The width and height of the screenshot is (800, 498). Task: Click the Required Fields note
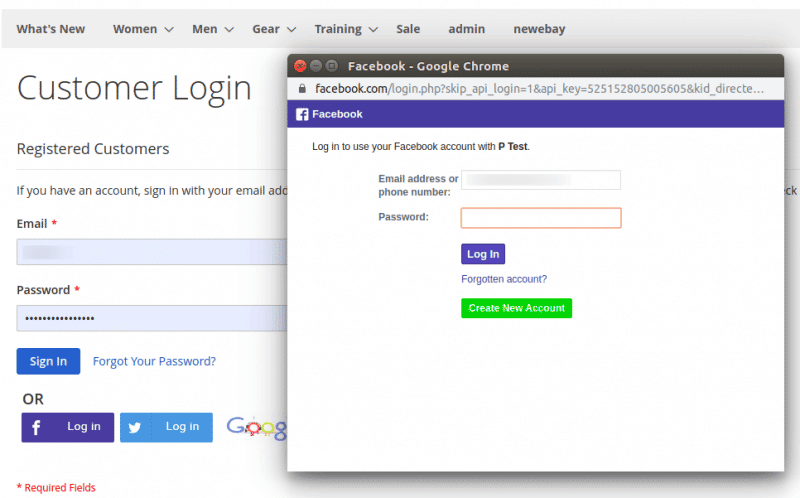[56, 487]
